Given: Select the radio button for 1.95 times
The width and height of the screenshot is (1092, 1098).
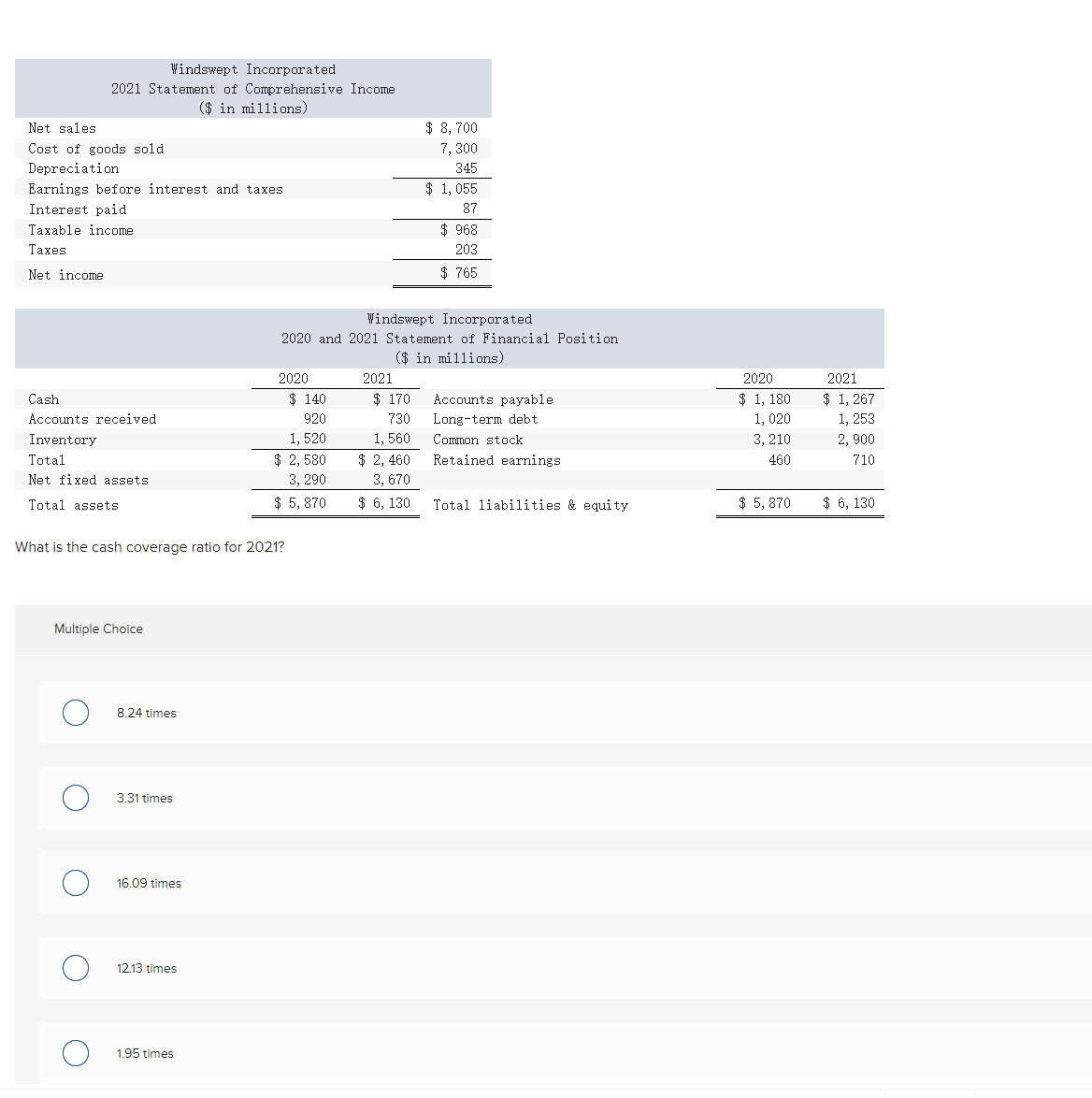Looking at the screenshot, I should click(75, 1053).
